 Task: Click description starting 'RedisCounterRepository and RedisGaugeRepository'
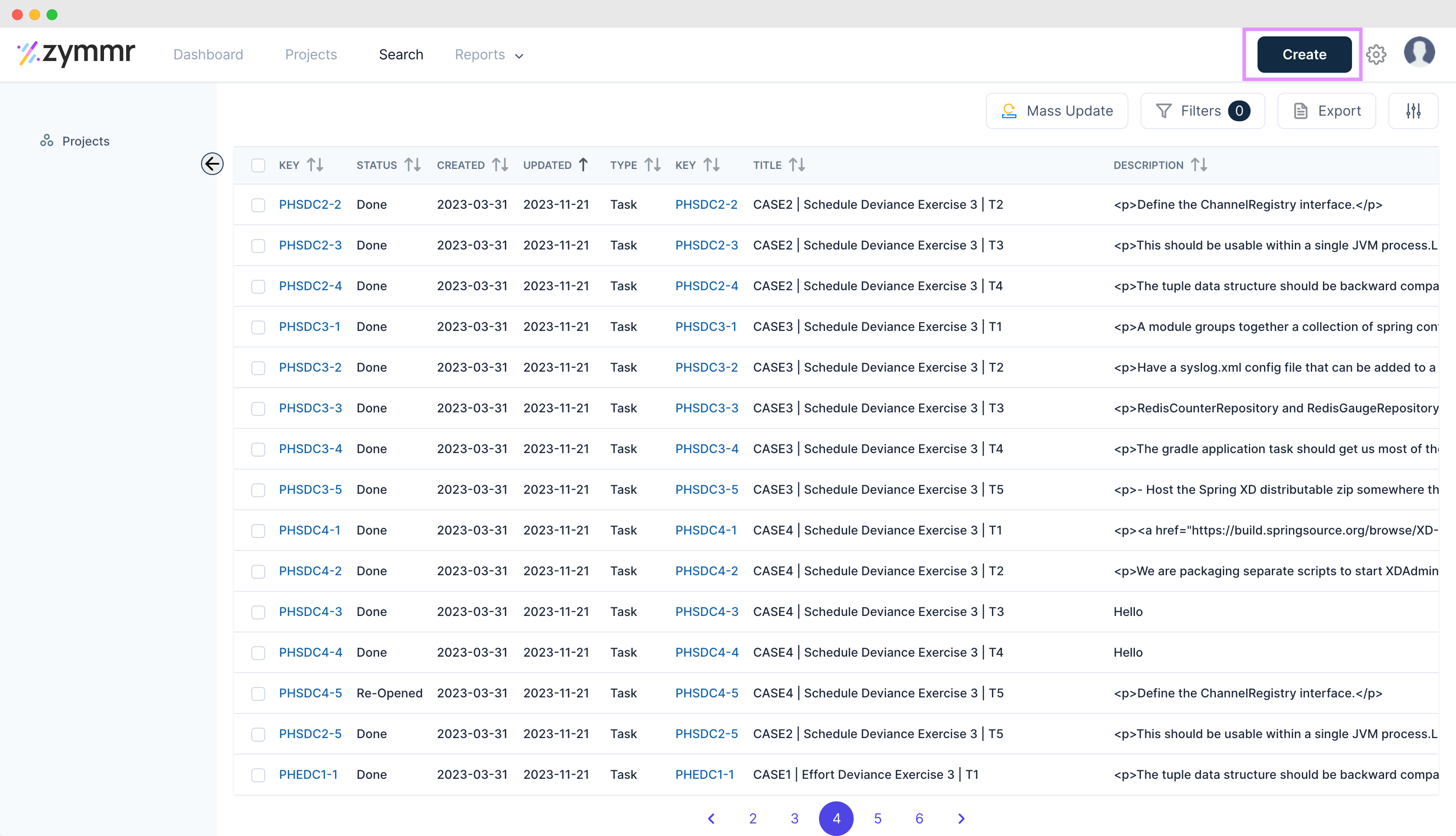[x=1276, y=408]
